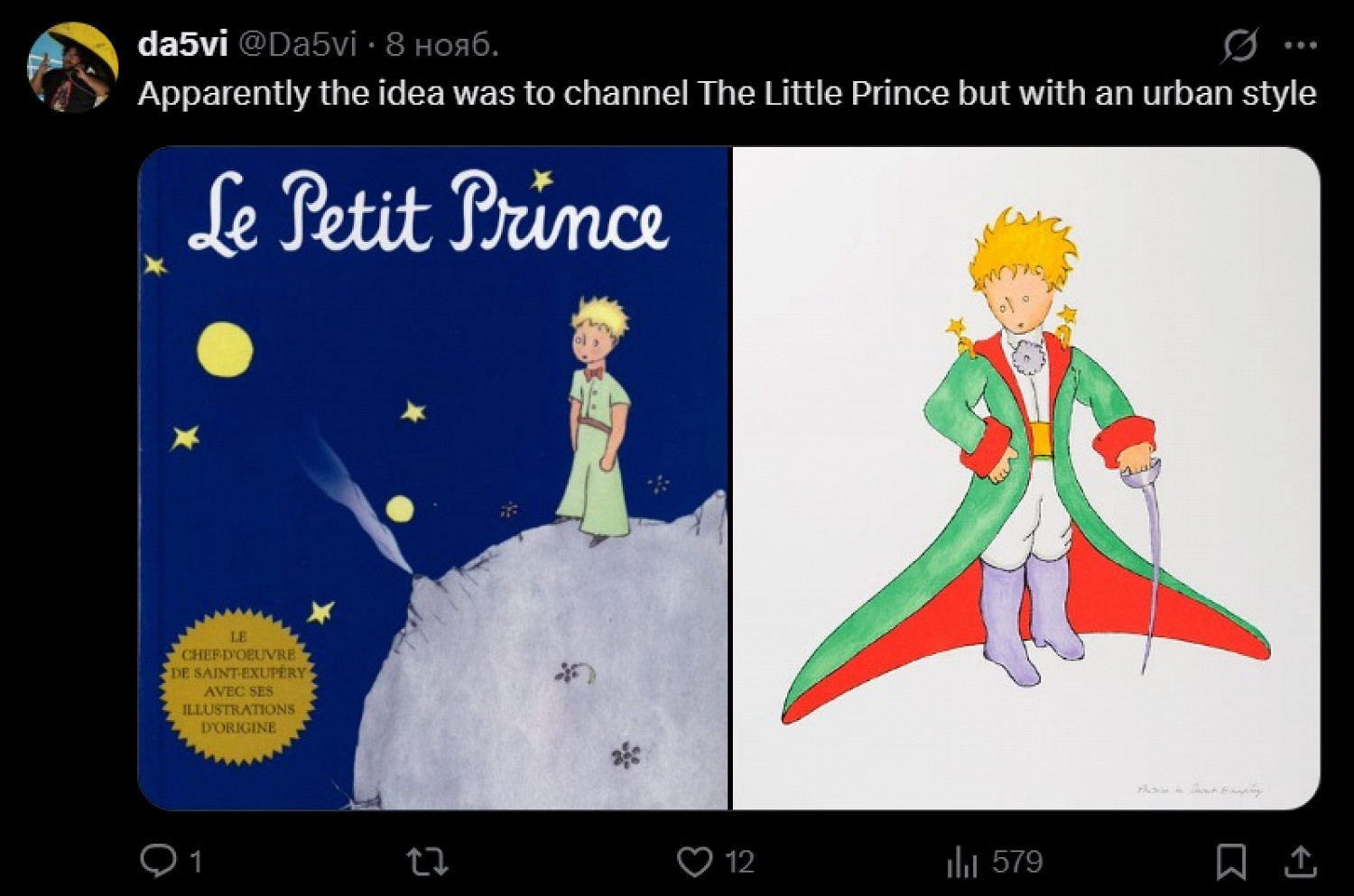
Task: Click the reply speech bubble icon
Action: click(159, 860)
